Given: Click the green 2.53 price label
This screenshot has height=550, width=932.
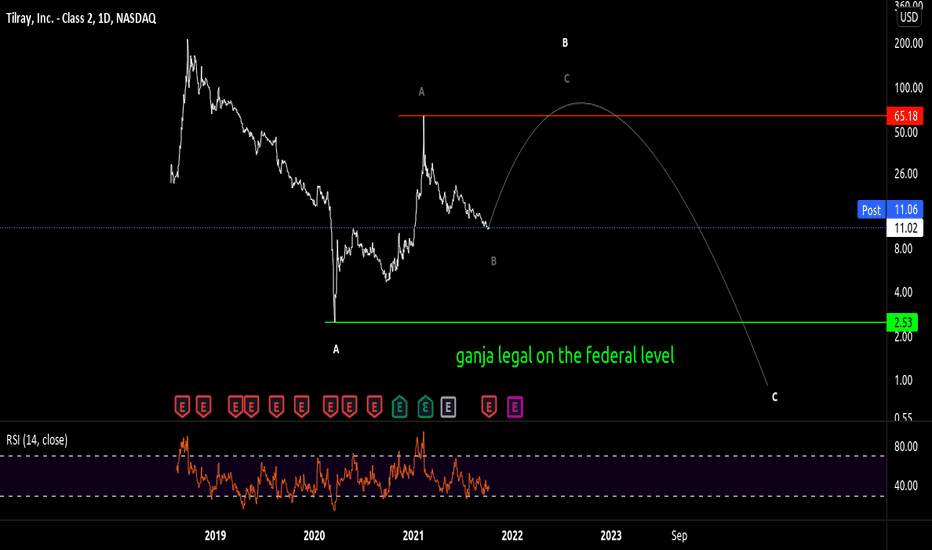Looking at the screenshot, I should 902,322.
